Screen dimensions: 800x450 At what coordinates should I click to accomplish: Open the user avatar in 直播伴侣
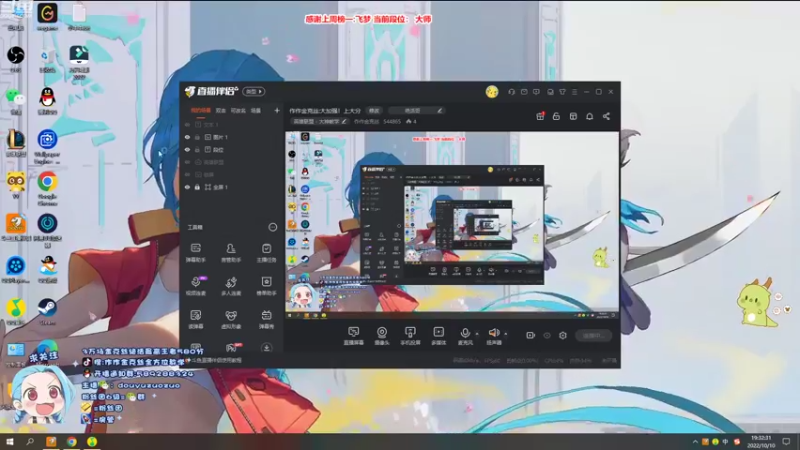tap(492, 92)
